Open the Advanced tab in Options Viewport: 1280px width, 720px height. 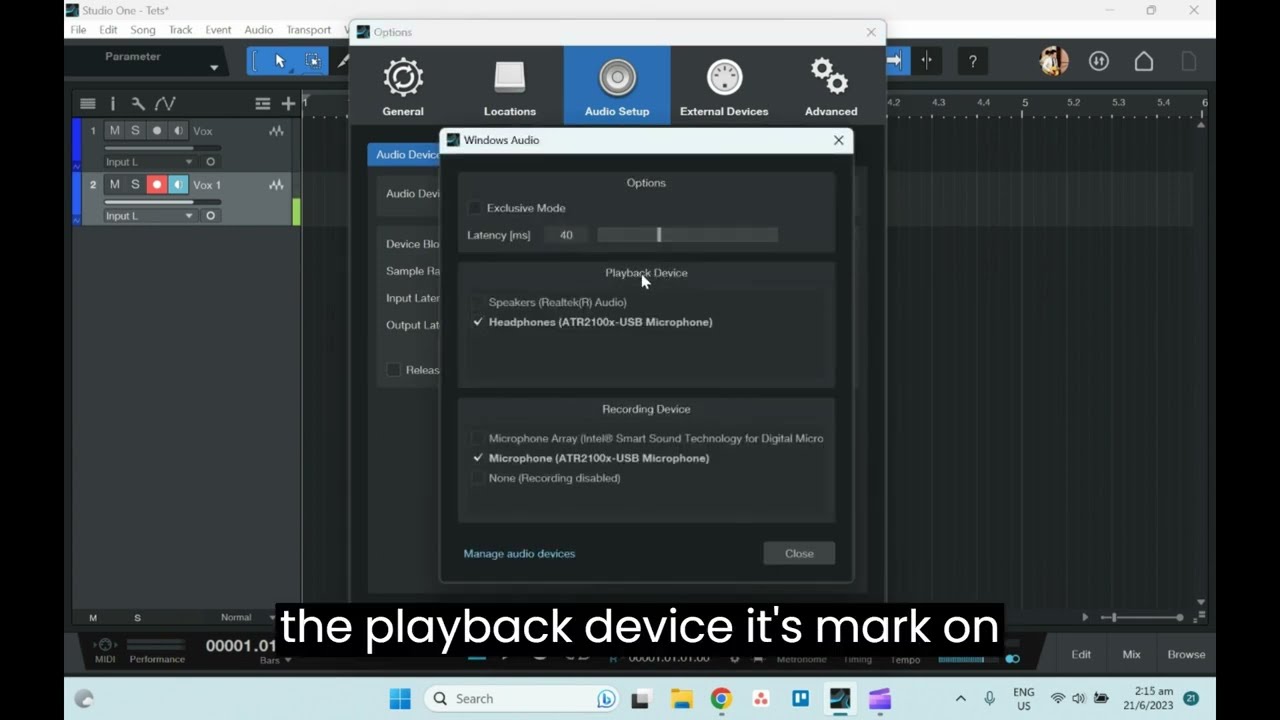click(x=831, y=86)
